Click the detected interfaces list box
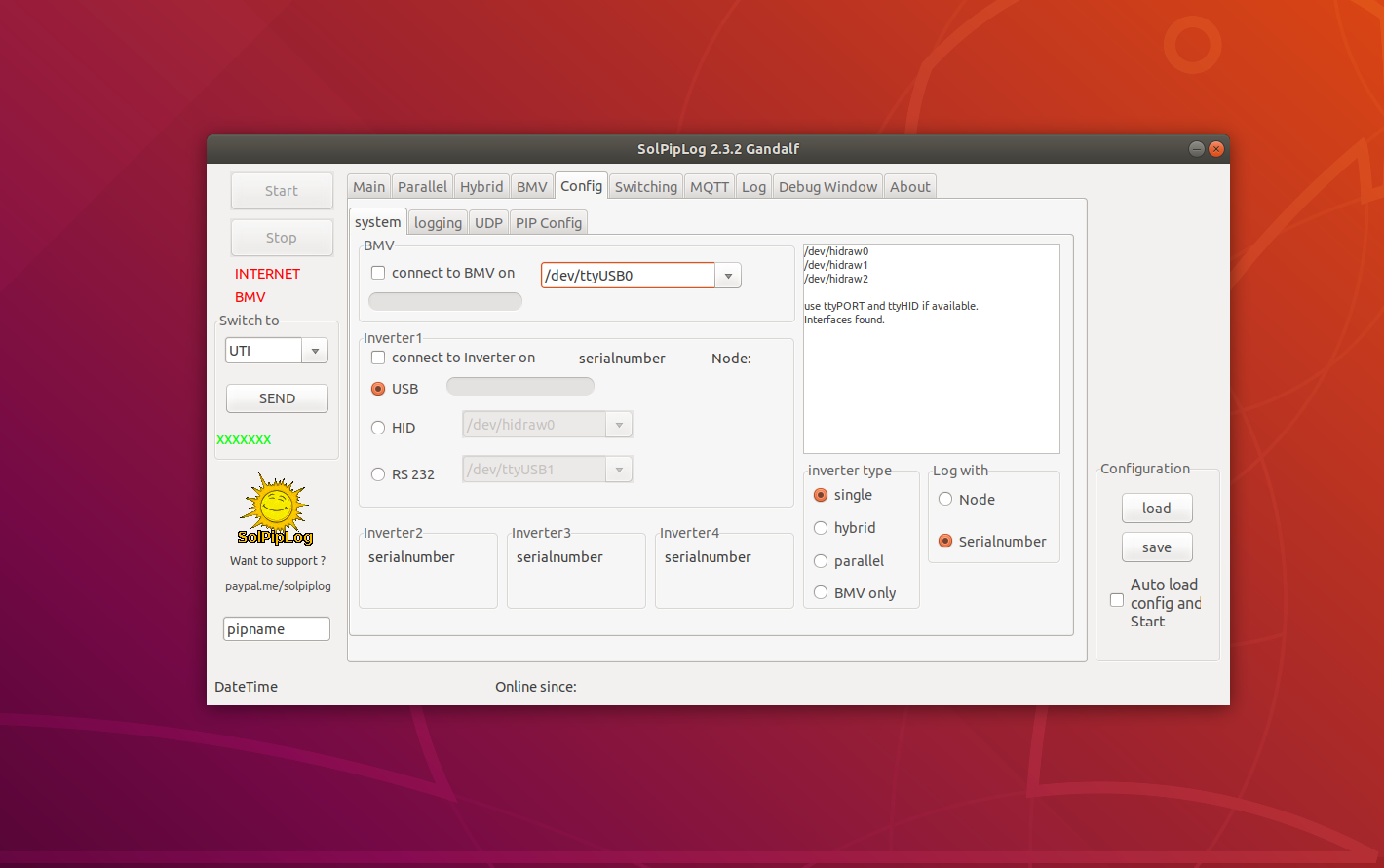 coord(932,349)
